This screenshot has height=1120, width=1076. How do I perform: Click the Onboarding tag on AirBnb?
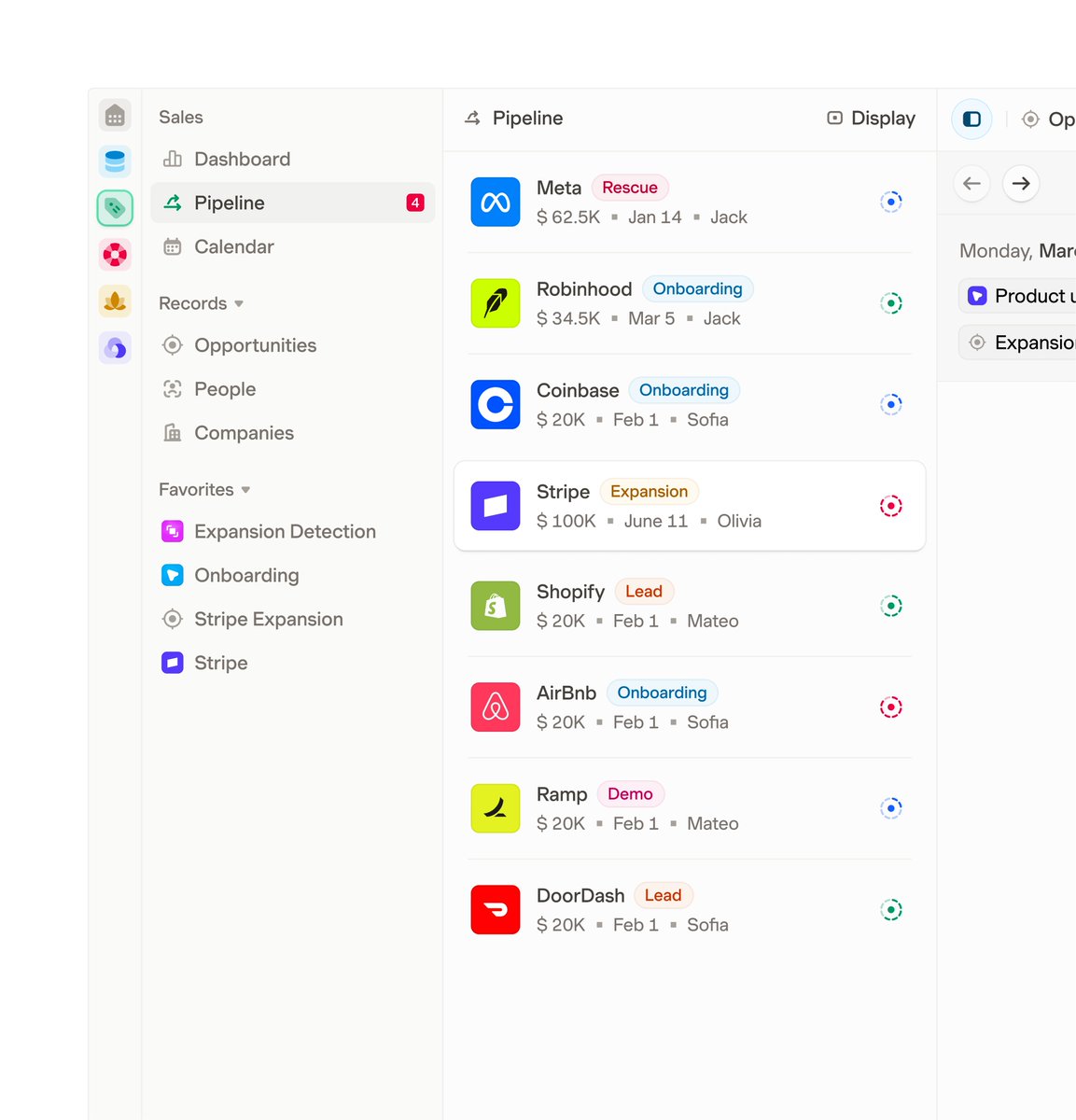coord(663,693)
